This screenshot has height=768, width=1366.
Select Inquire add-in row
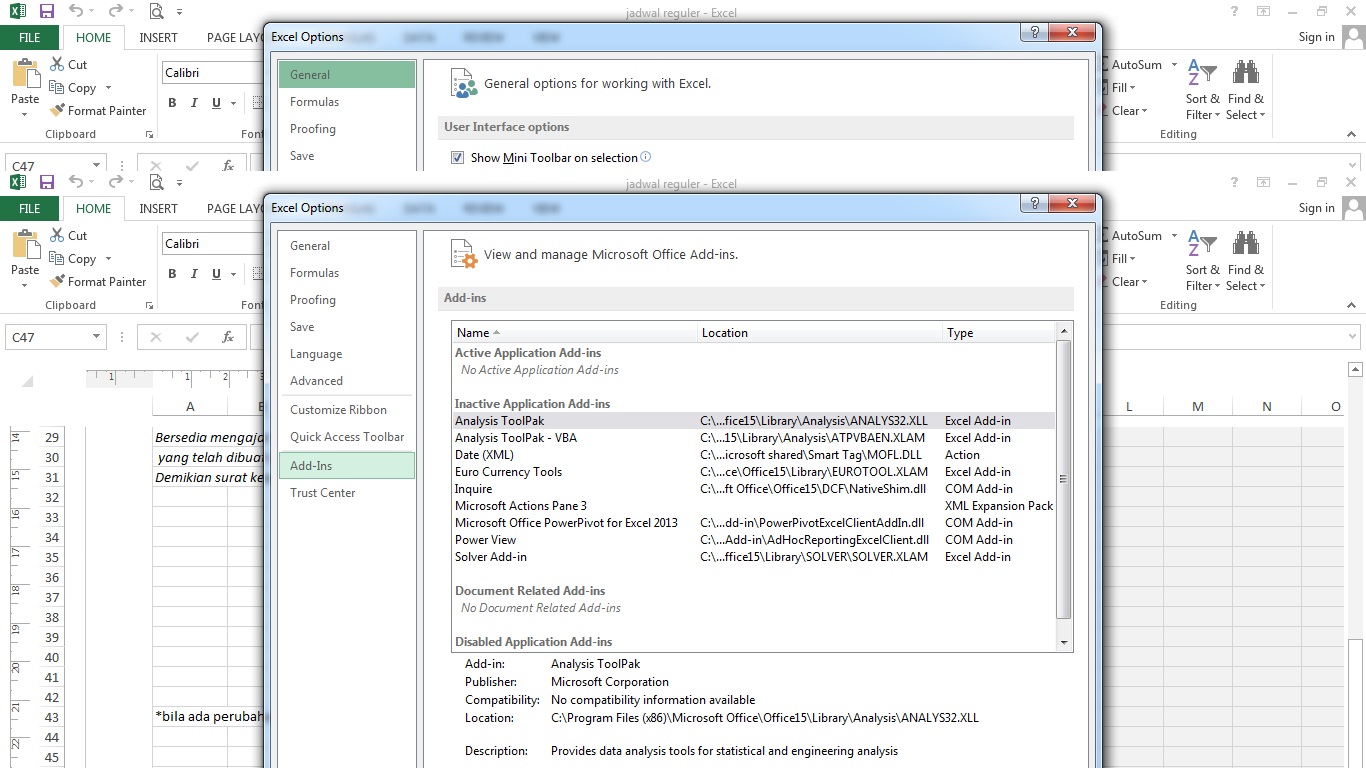point(754,489)
